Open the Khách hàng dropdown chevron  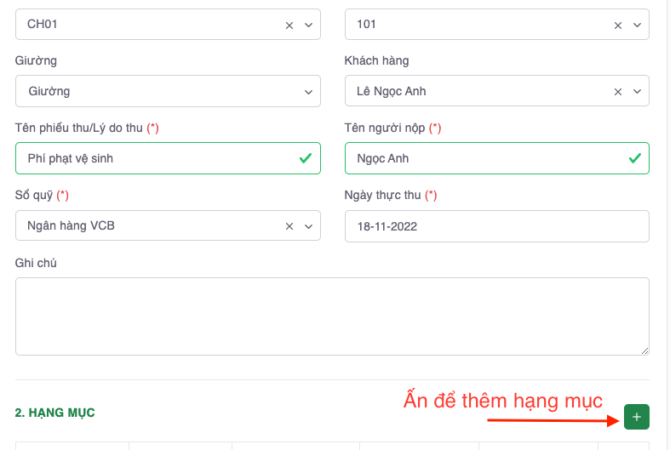tap(637, 91)
